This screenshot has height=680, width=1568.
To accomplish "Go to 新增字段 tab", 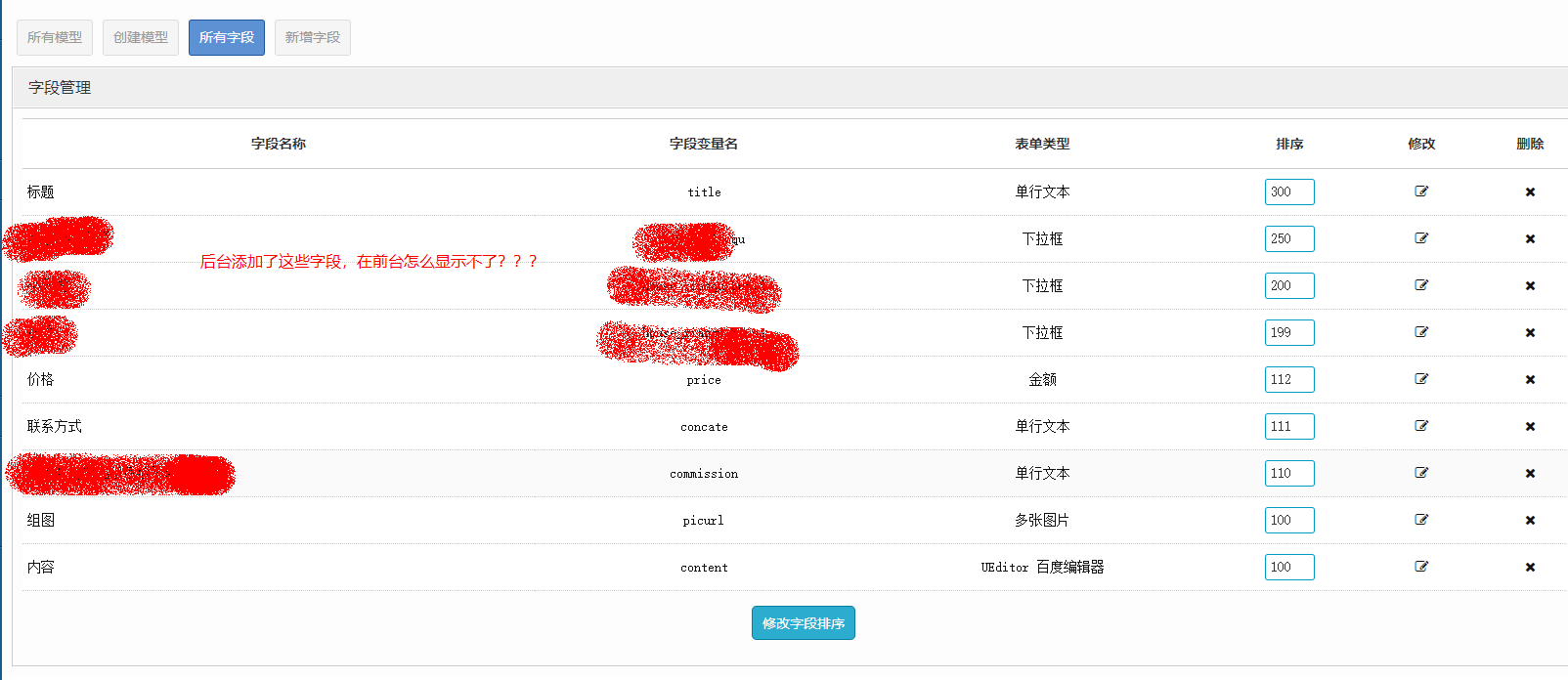I will [x=313, y=37].
